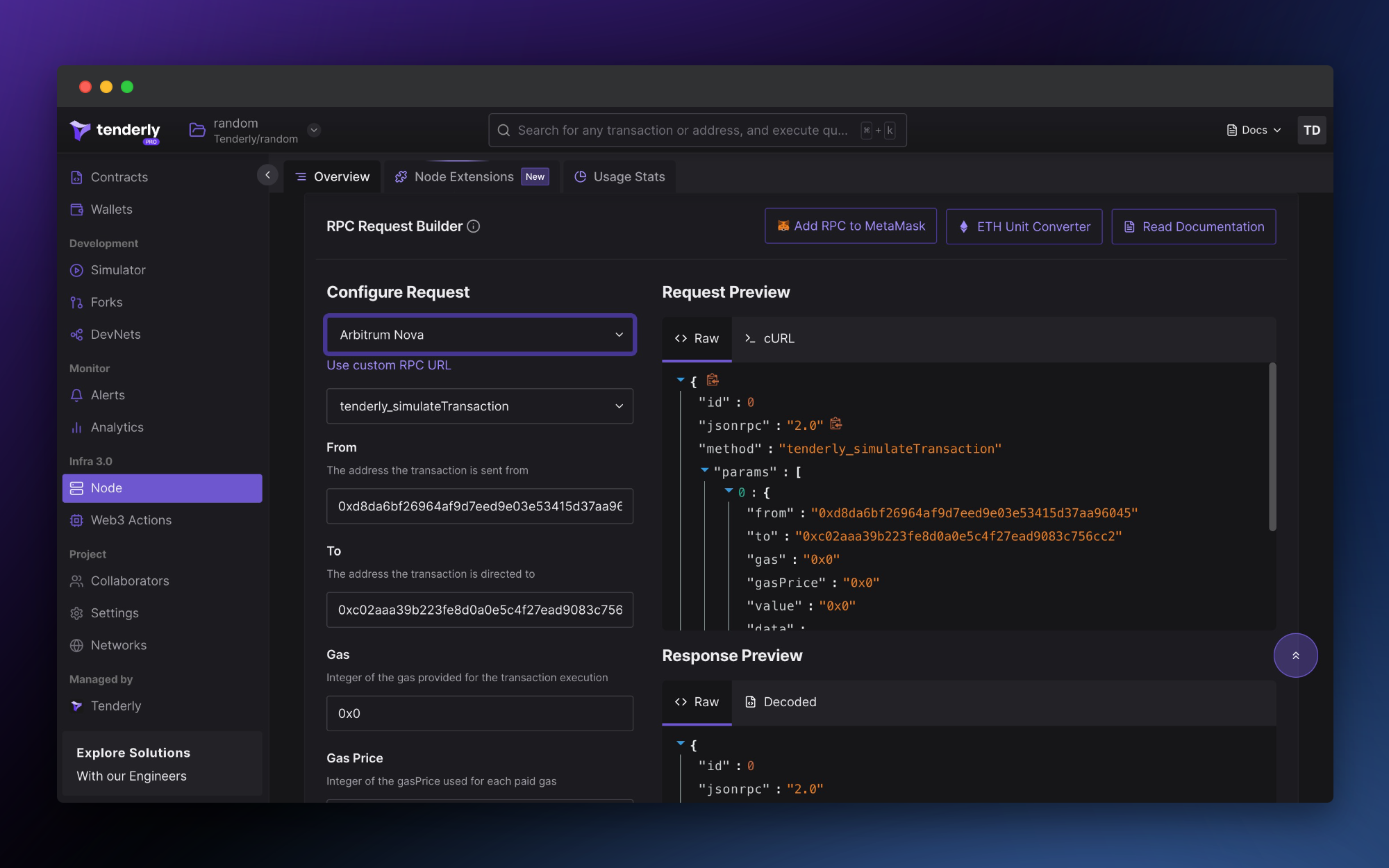1389x868 pixels.
Task: Collapse the response JSON root object
Action: pyautogui.click(x=681, y=743)
